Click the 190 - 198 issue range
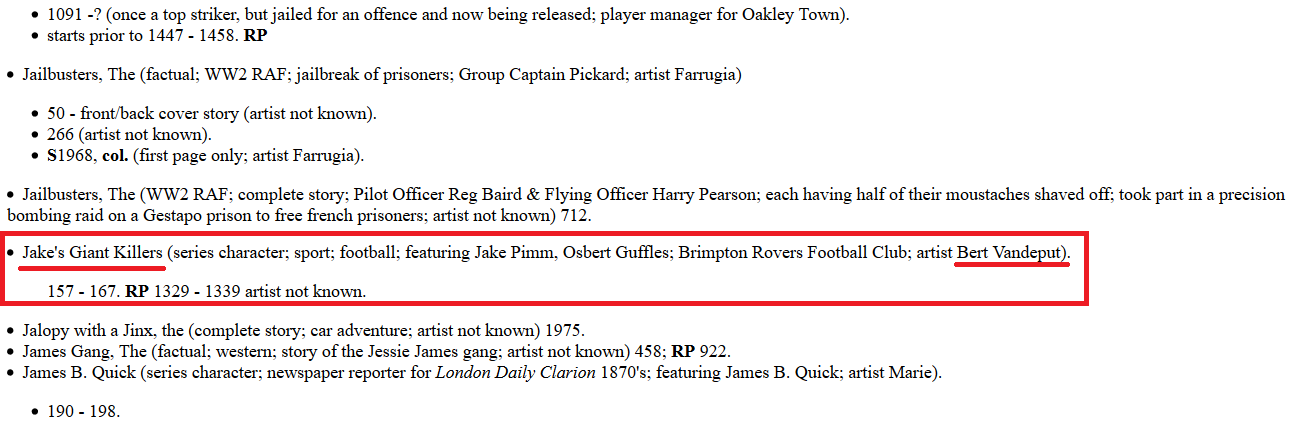 pyautogui.click(x=84, y=412)
